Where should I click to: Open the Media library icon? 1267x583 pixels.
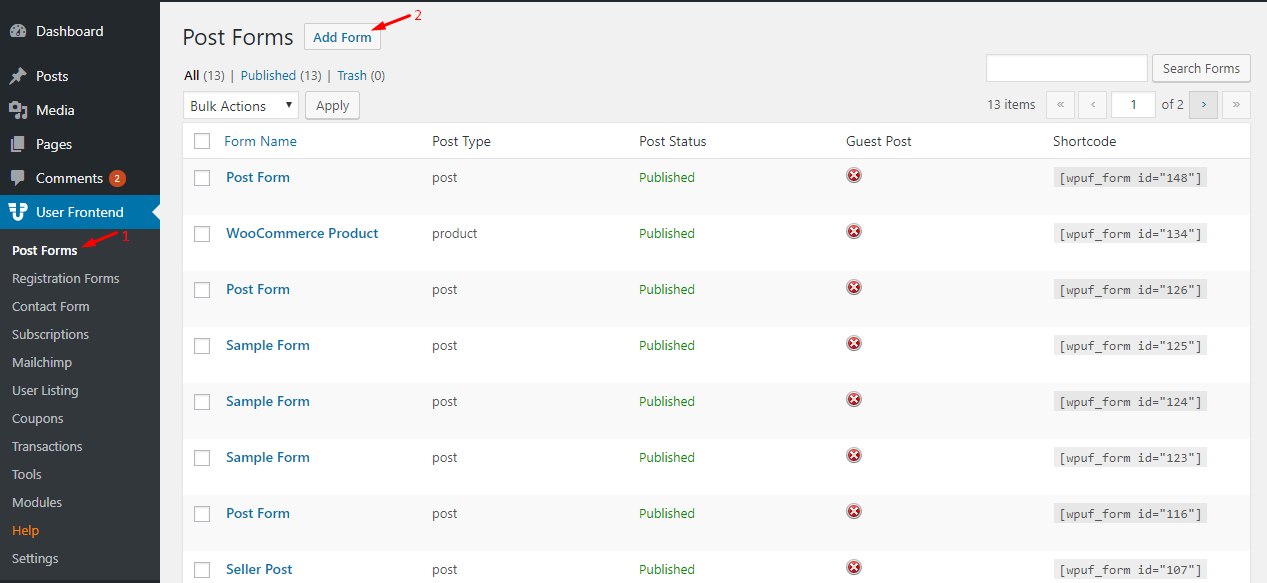[x=18, y=110]
